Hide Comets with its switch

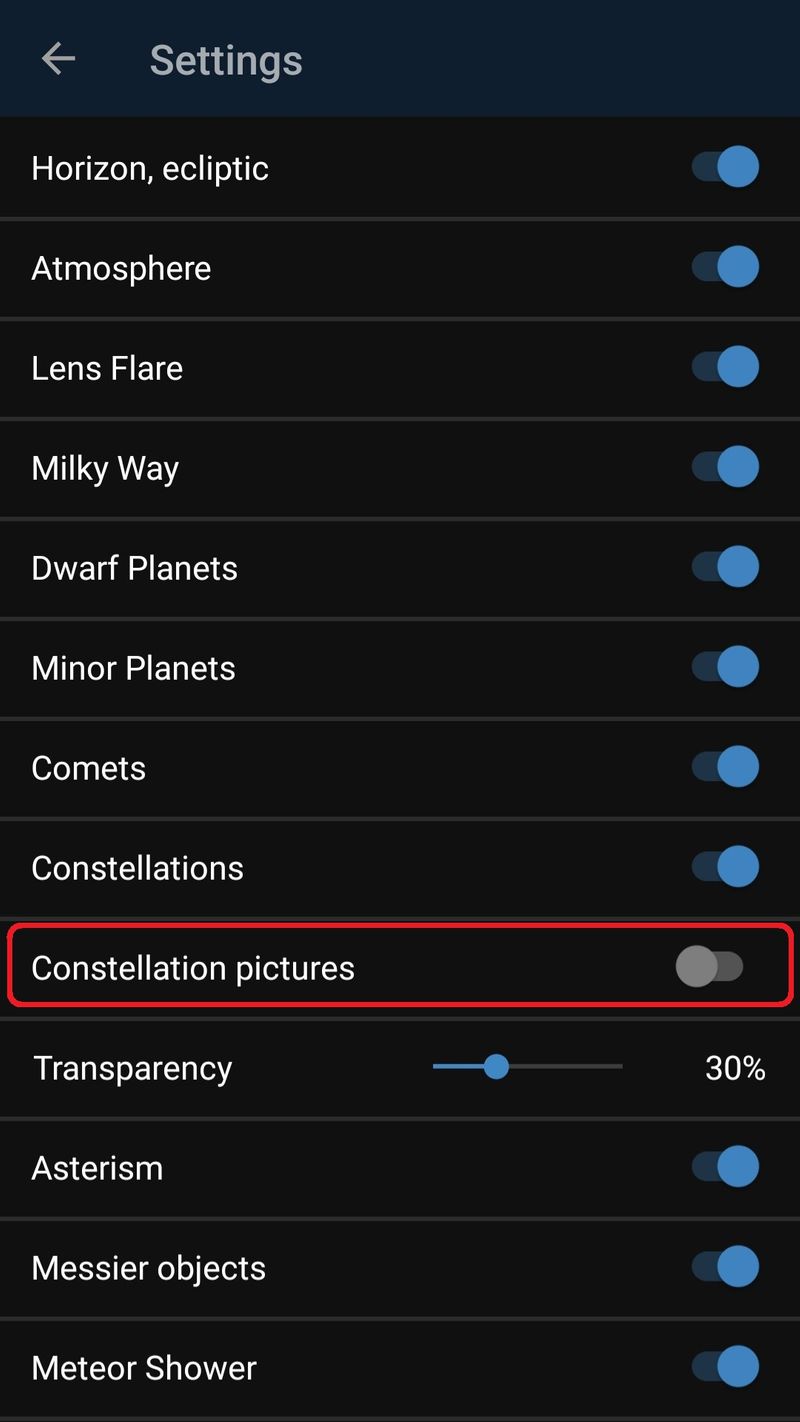pos(725,767)
